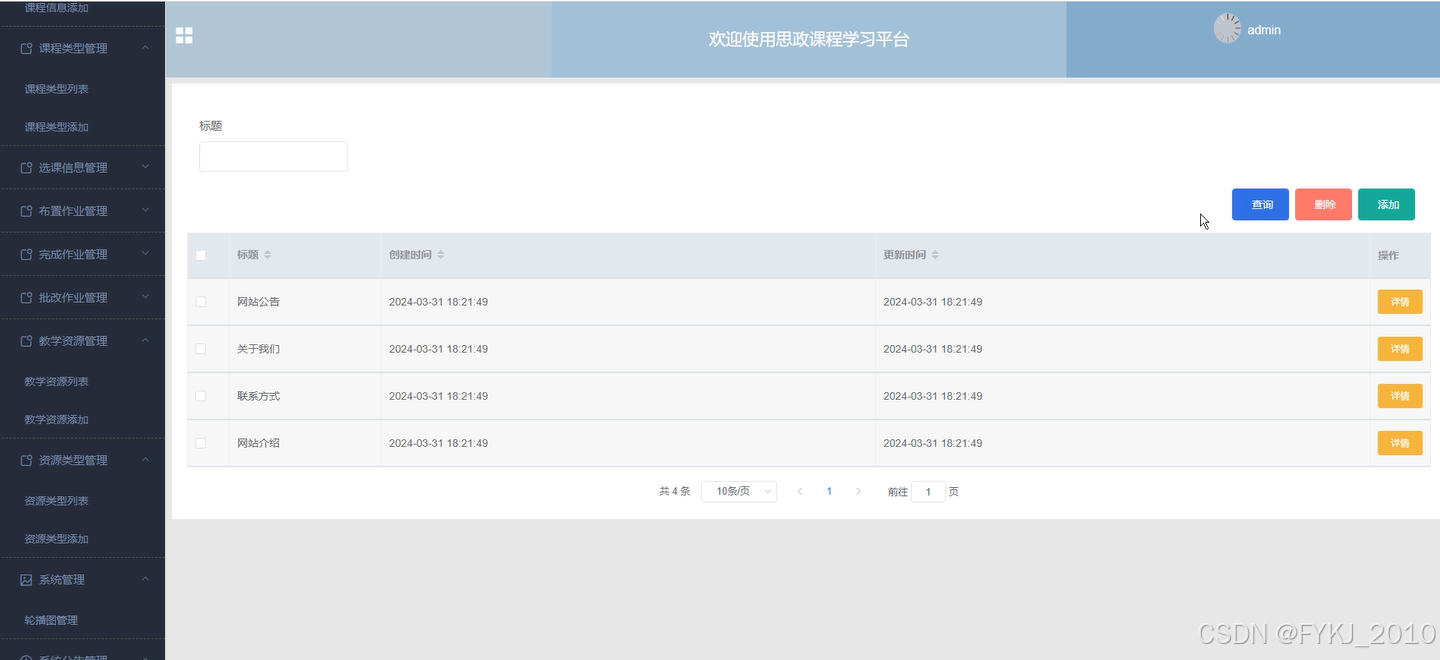Click the blue 查询 button
The image size is (1440, 660).
click(1260, 204)
